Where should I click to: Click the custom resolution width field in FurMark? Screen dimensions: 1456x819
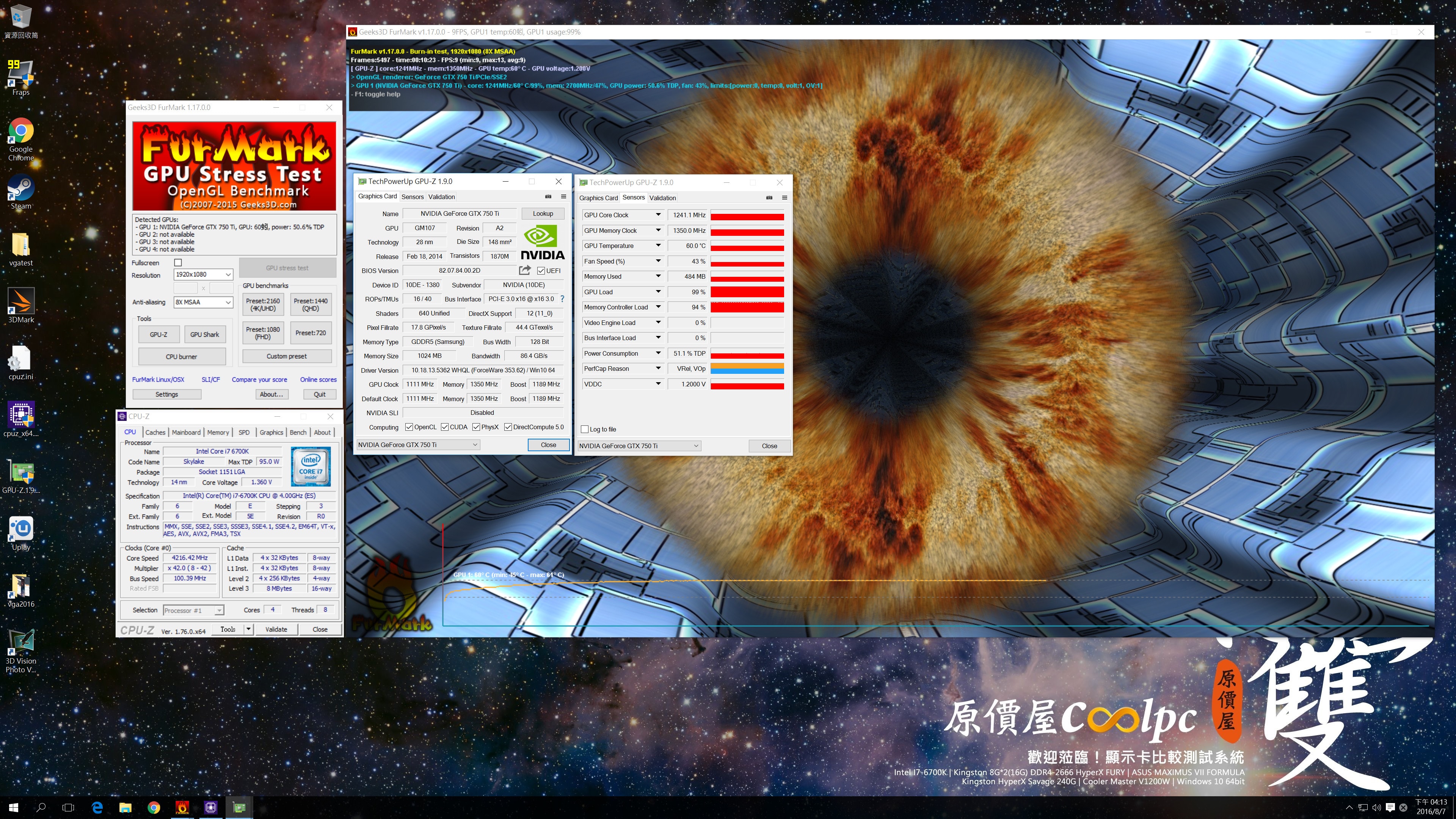(185, 288)
